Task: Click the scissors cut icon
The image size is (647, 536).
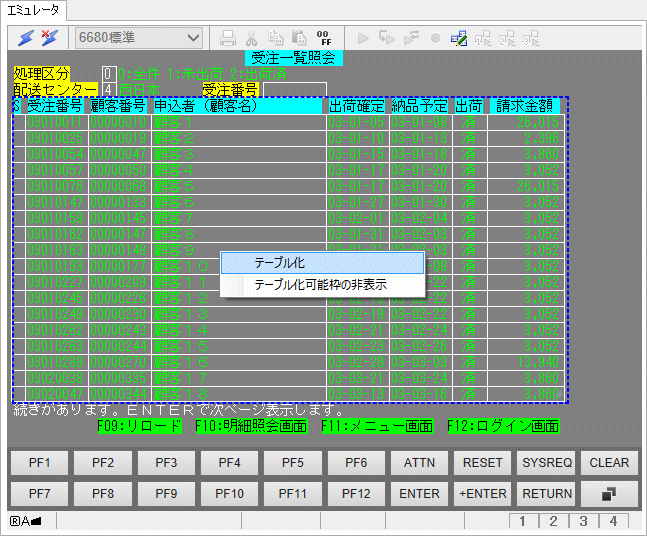Action: pyautogui.click(x=252, y=38)
